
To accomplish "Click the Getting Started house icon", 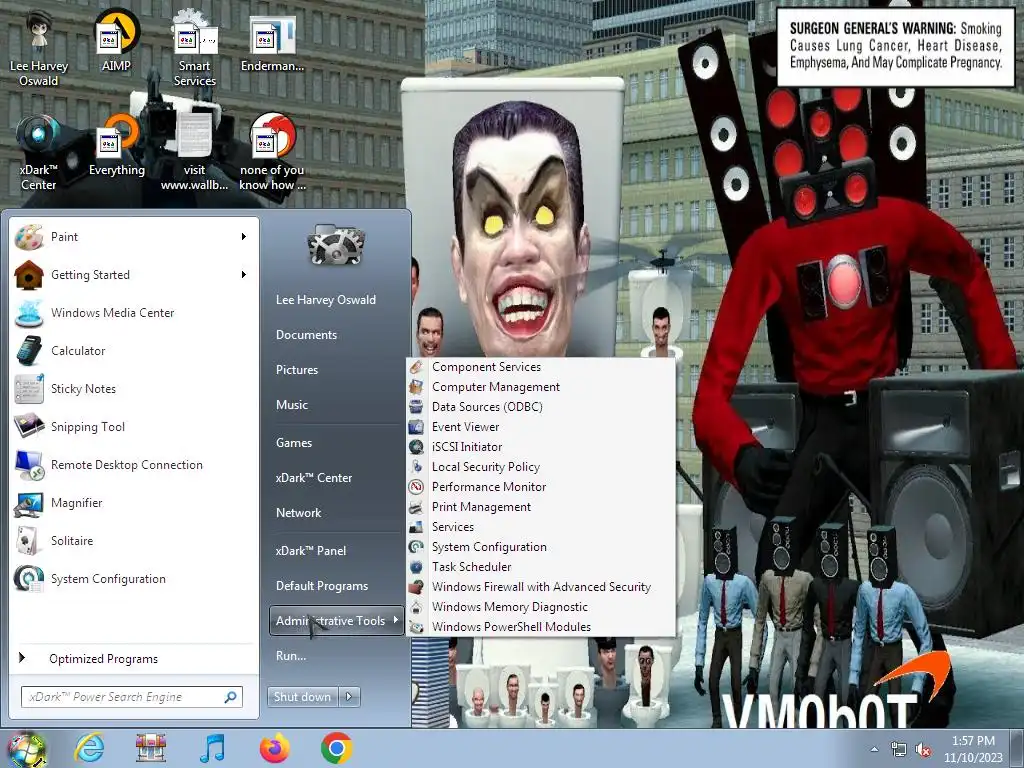I will point(29,275).
